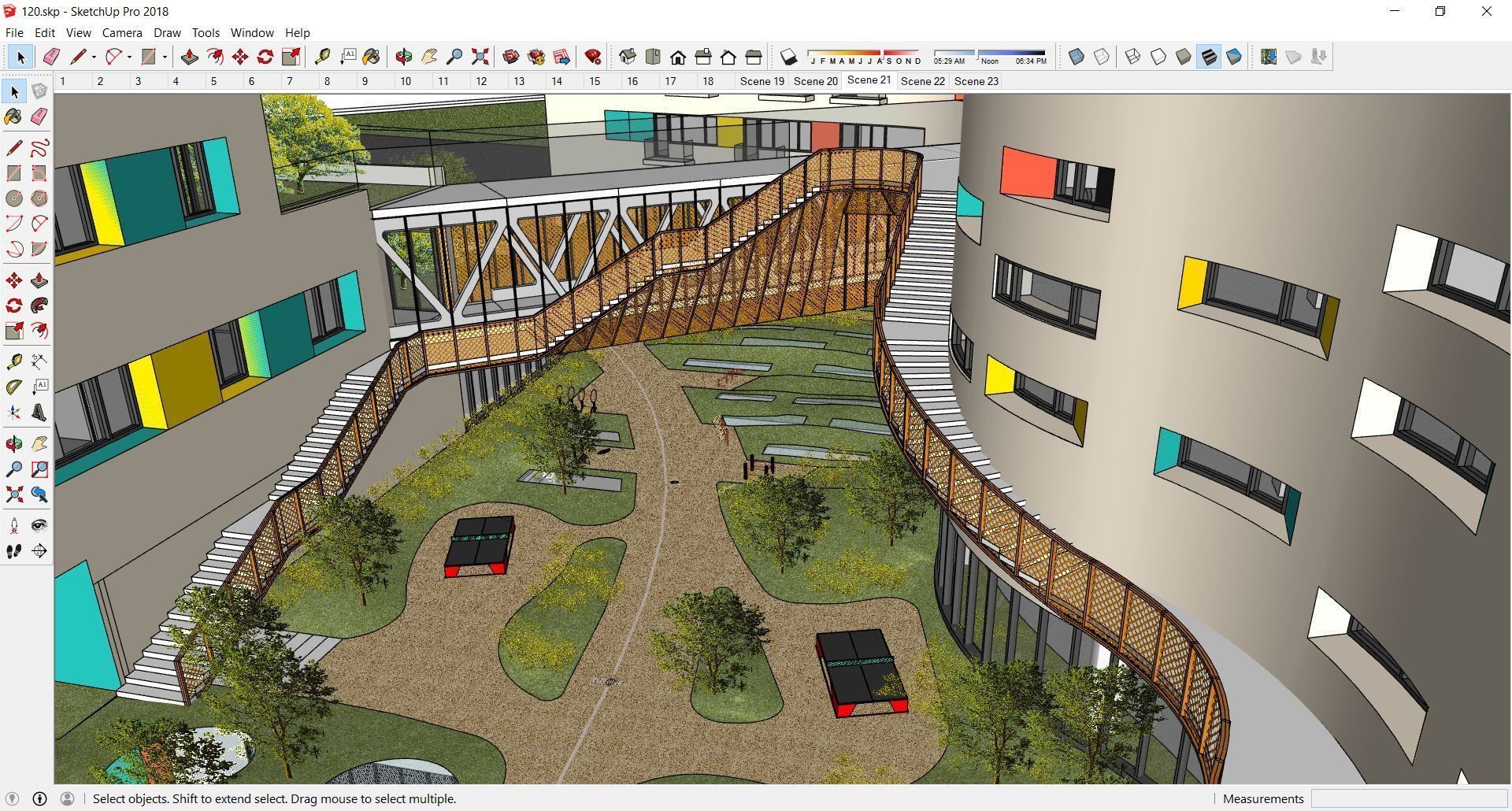Choose the Circle tool
1512x811 pixels.
14,198
